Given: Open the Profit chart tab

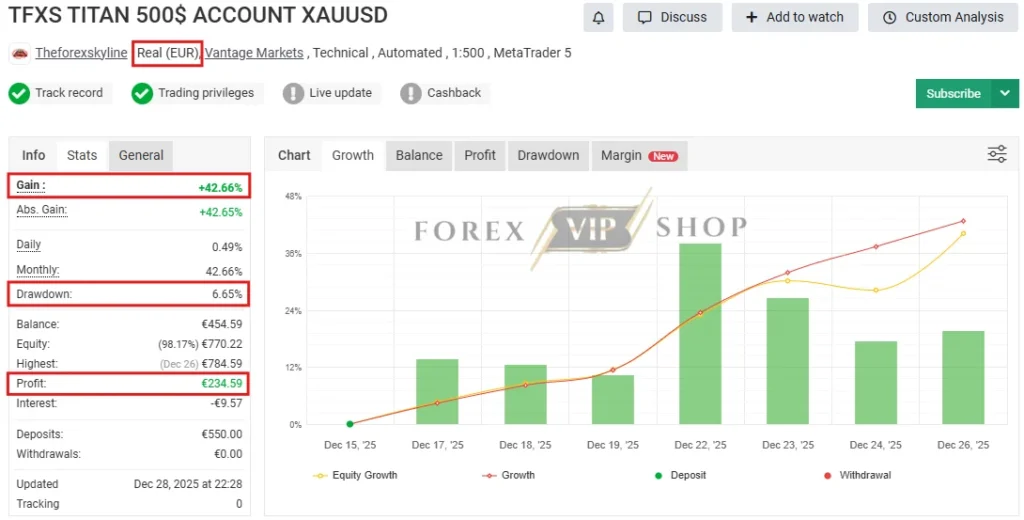Looking at the screenshot, I should click(480, 155).
